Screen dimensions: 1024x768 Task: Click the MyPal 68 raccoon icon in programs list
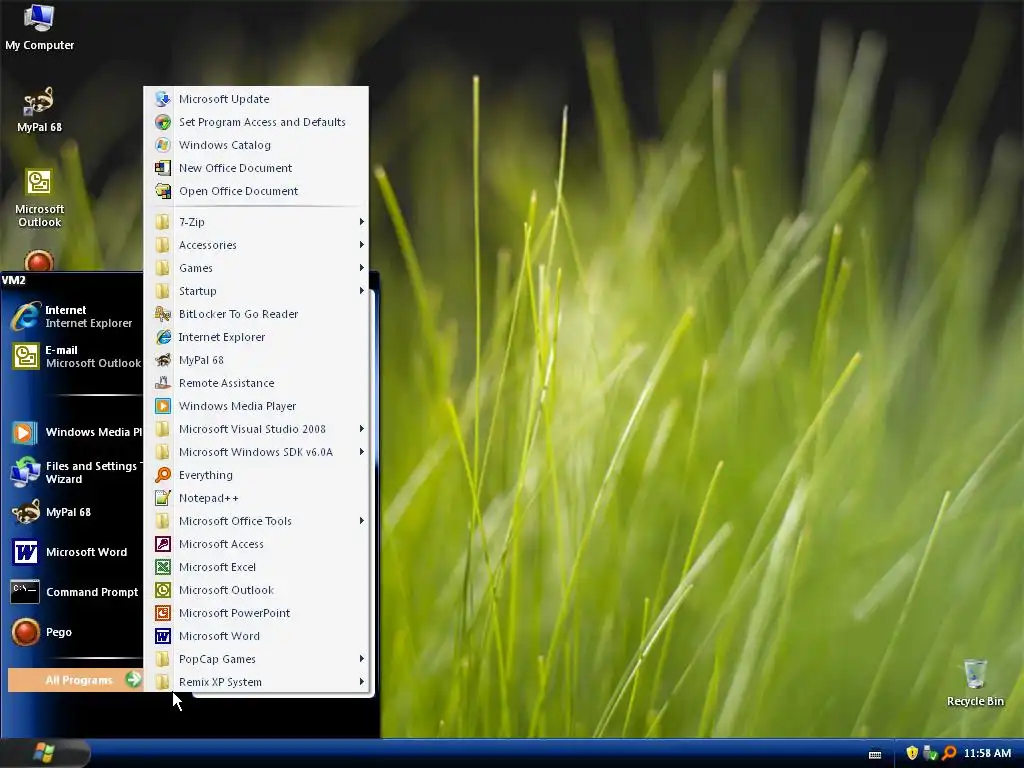163,360
